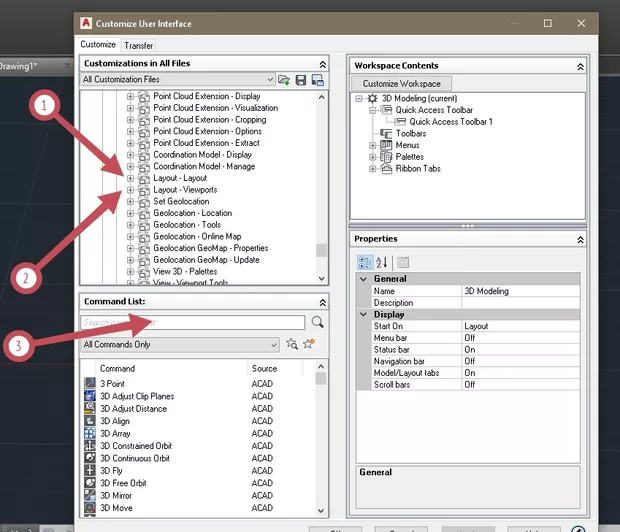Screen dimensions: 620x532
Task: Expand the Menus workspace node
Action: pos(372,145)
